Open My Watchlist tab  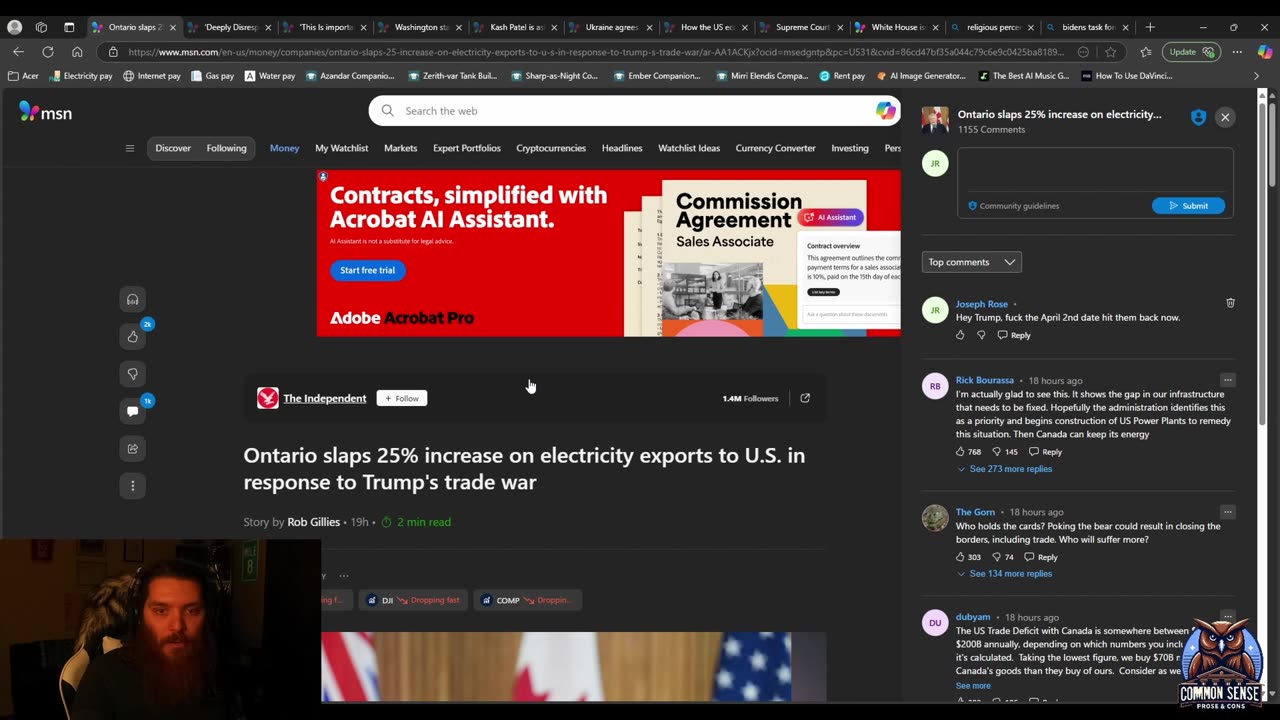[342, 148]
